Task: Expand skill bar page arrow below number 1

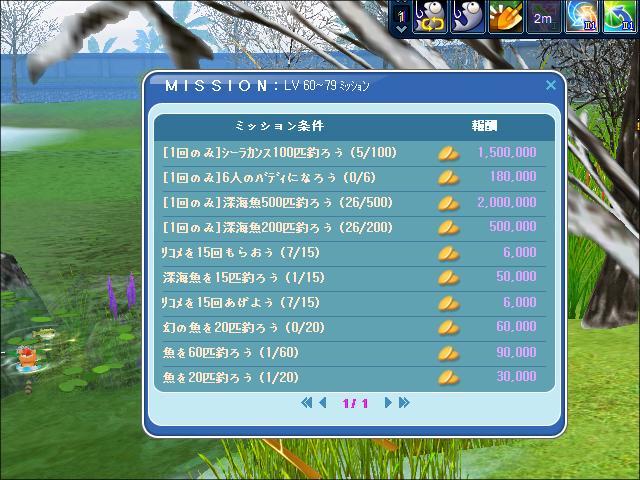Action: 402,29
